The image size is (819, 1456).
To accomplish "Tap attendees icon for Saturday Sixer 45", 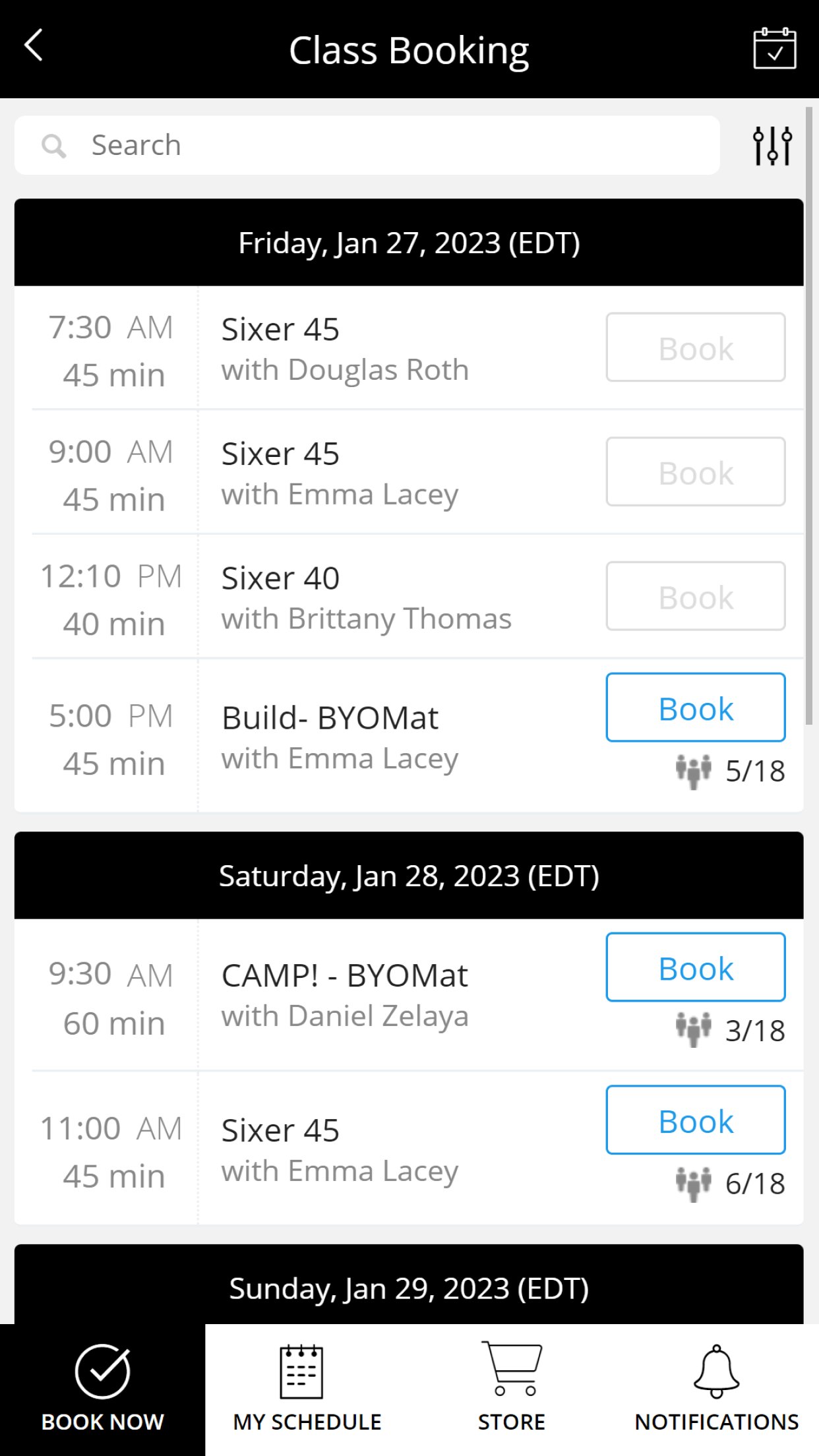I will (x=693, y=1183).
